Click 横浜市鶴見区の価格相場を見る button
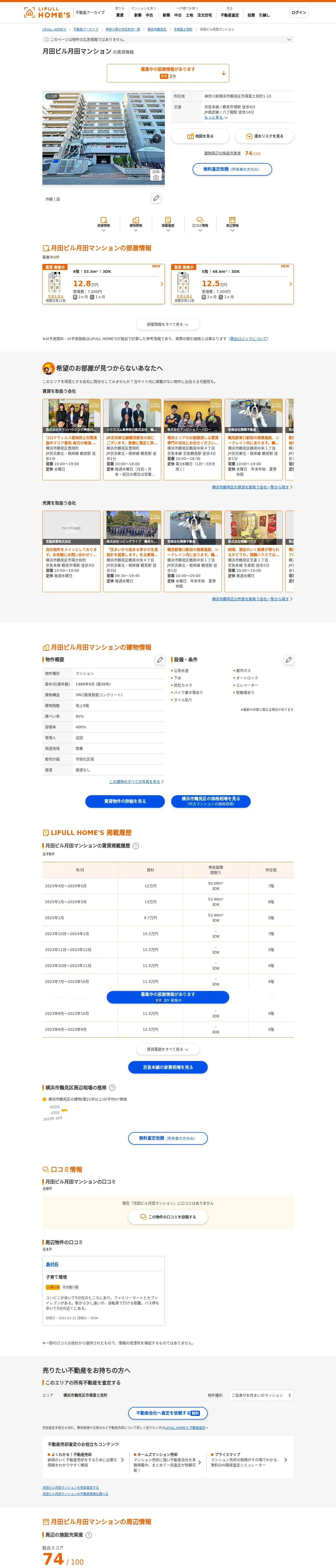 tap(211, 801)
